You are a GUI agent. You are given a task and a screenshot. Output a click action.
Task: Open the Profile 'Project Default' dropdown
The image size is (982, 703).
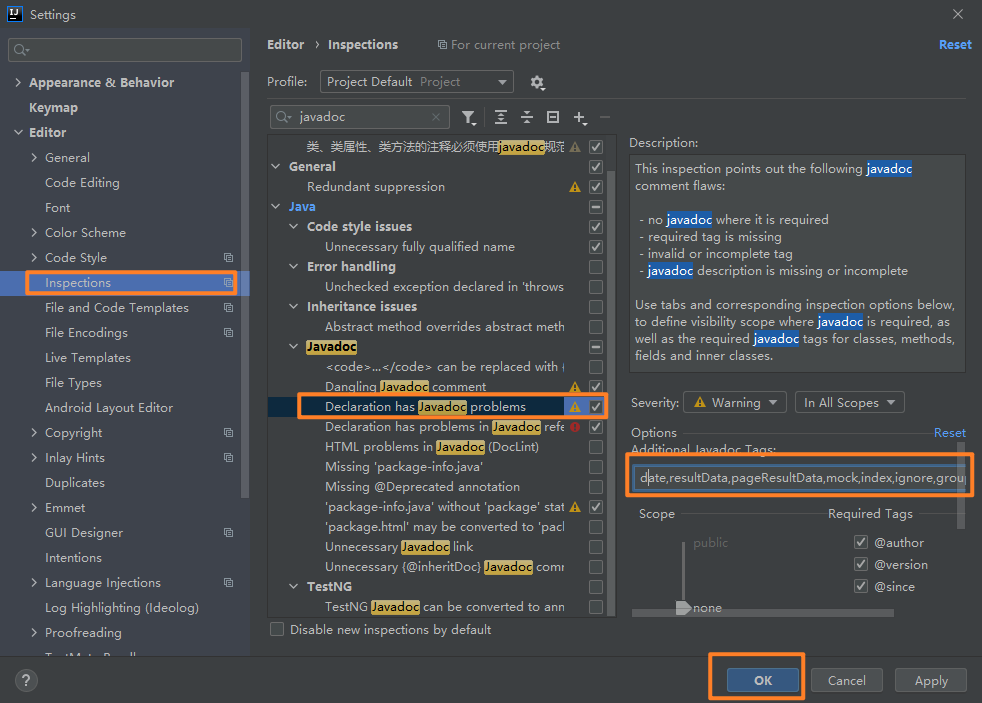click(417, 82)
